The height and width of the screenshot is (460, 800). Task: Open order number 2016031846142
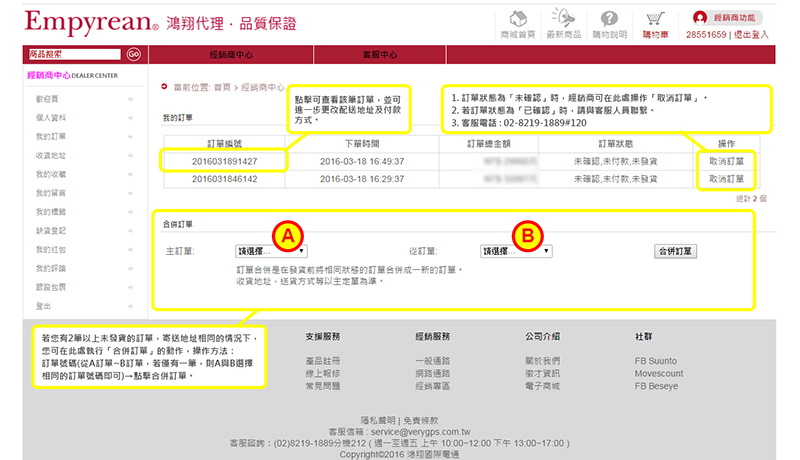[x=223, y=179]
